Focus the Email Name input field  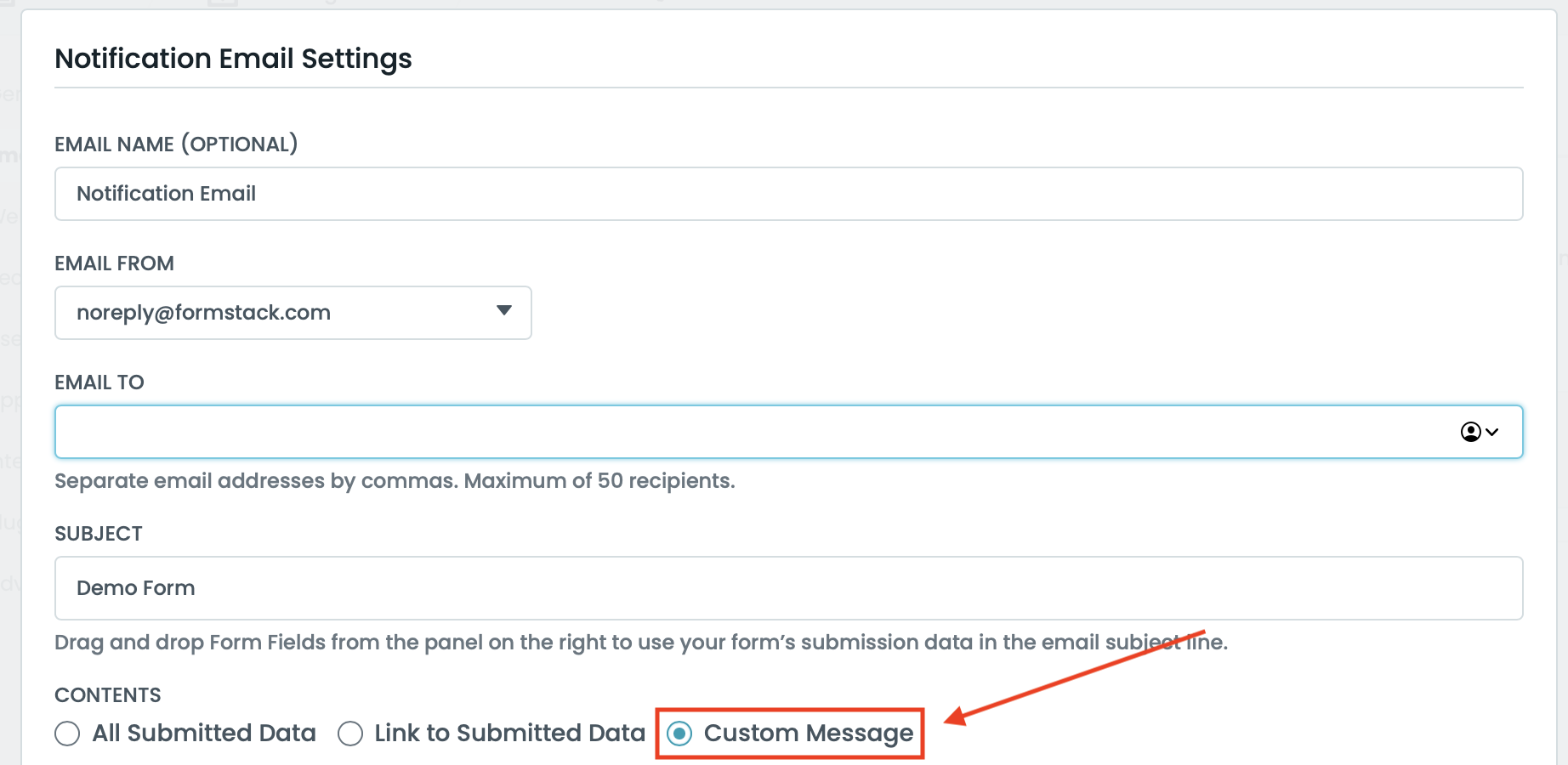pyautogui.click(x=787, y=194)
